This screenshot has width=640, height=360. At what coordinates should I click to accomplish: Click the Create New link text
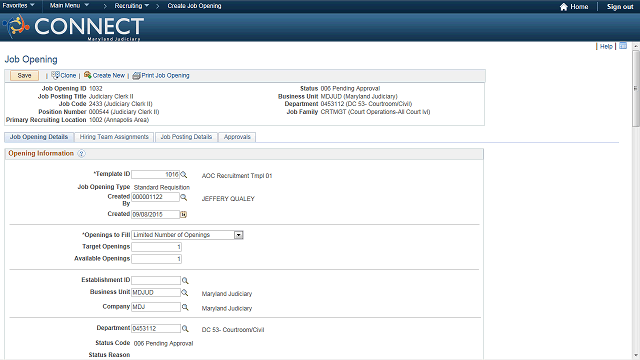tap(109, 76)
